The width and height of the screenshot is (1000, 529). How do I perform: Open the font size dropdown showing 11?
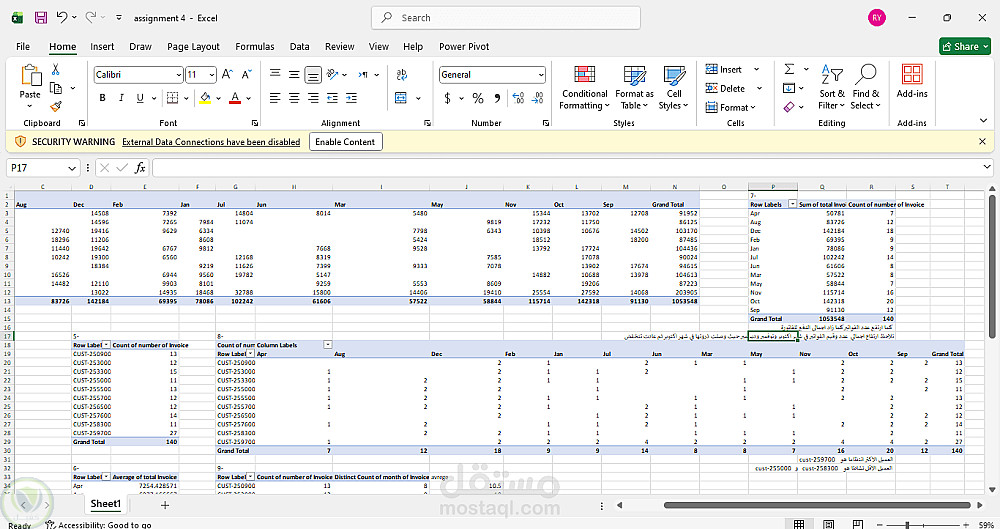pos(211,75)
